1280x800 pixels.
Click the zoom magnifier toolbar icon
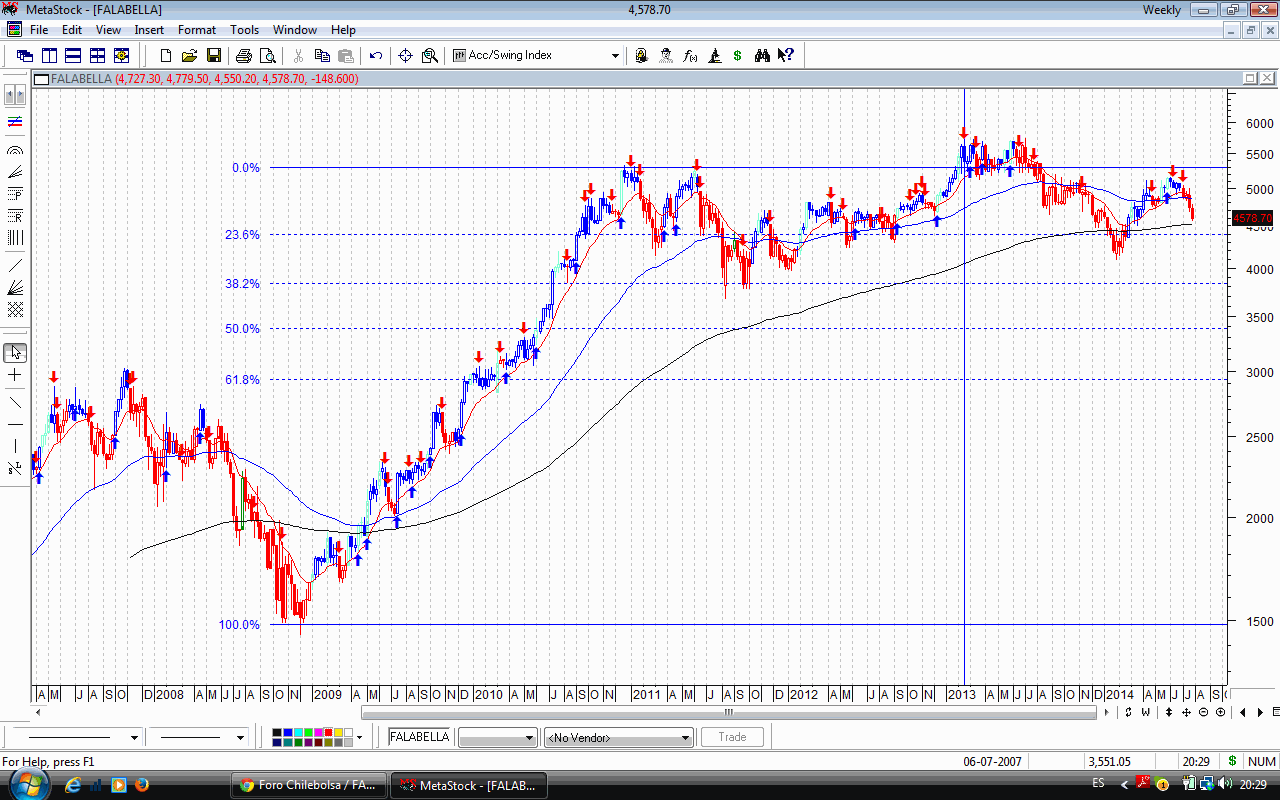(x=430, y=55)
